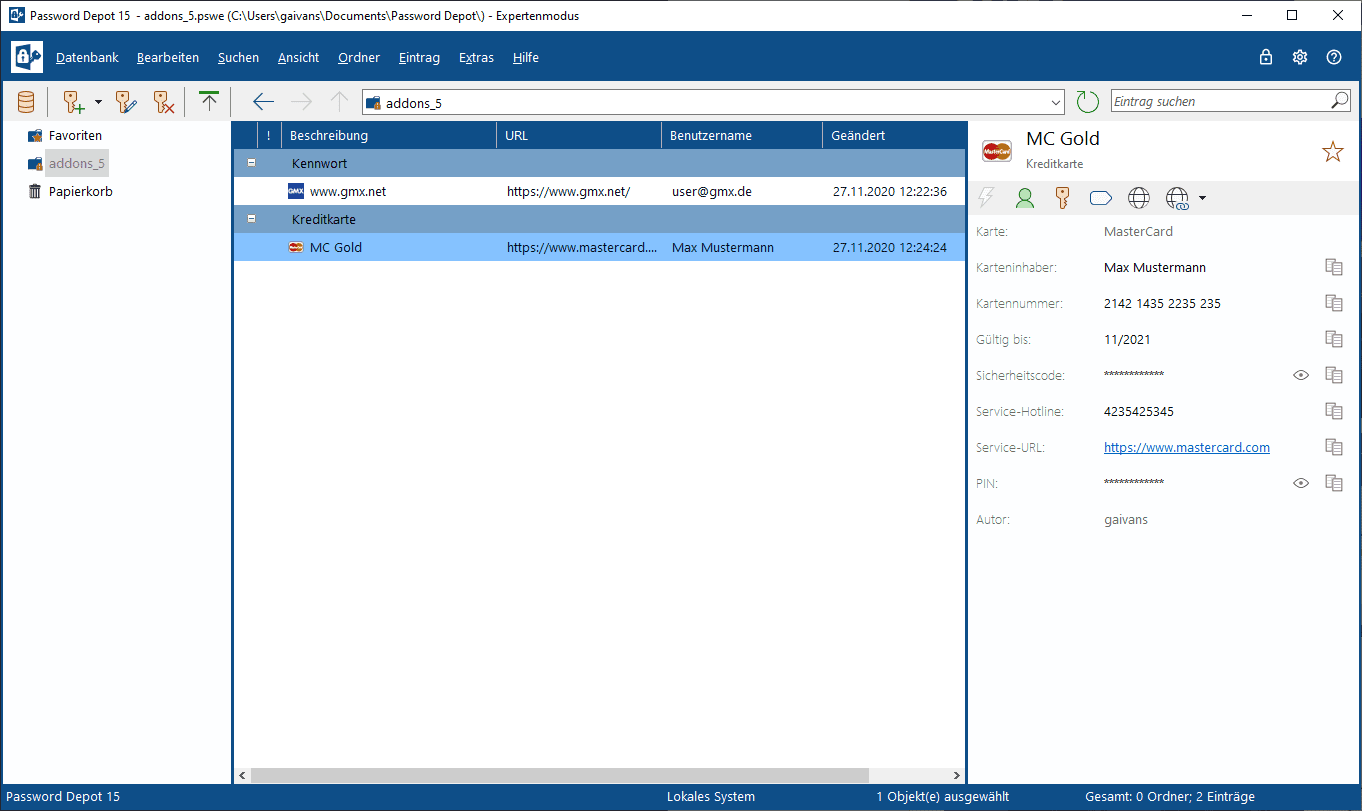1362x811 pixels.
Task: Select Favoriten in the folder tree
Action: (75, 135)
